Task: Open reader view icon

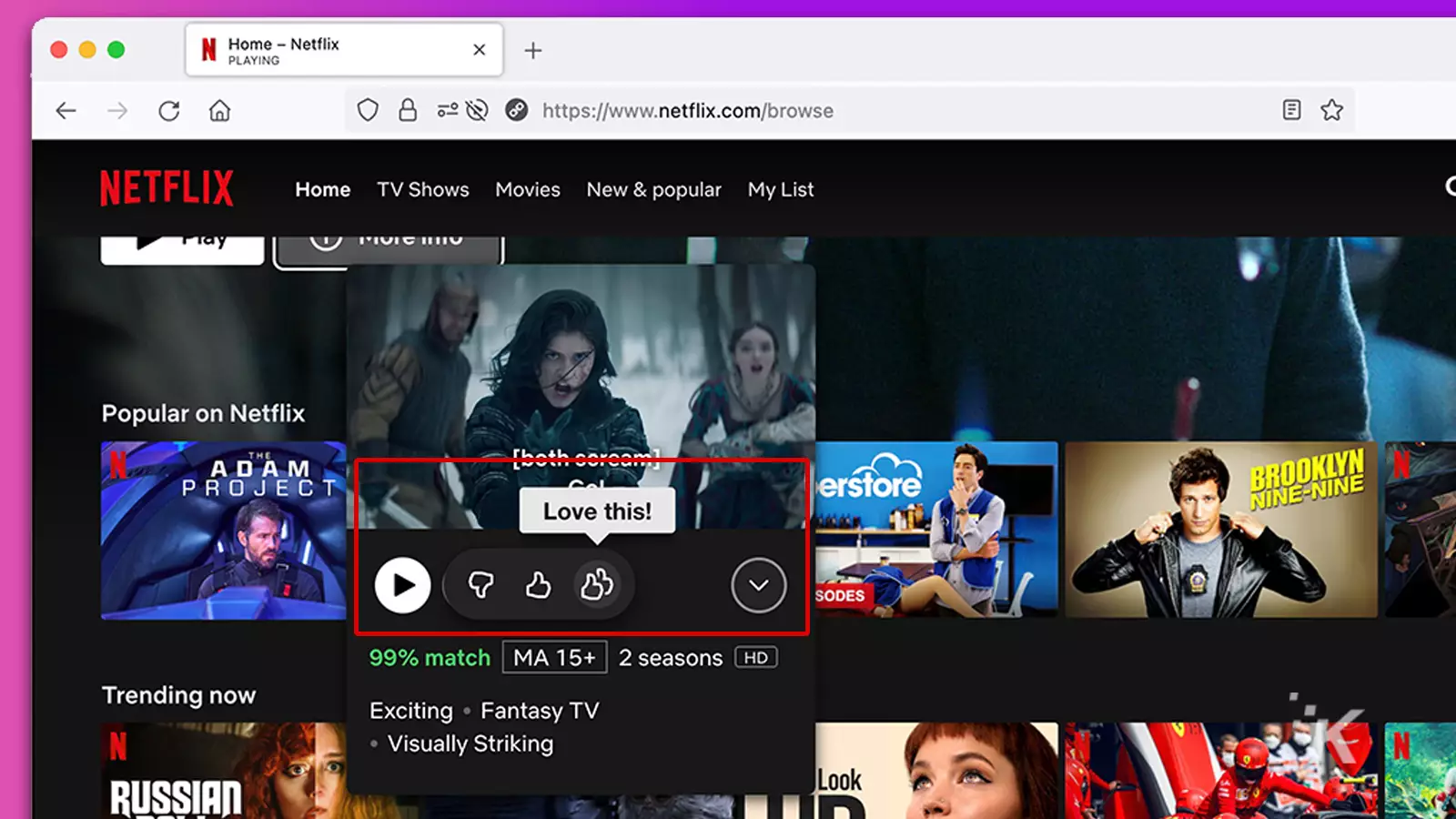Action: pos(1291,110)
